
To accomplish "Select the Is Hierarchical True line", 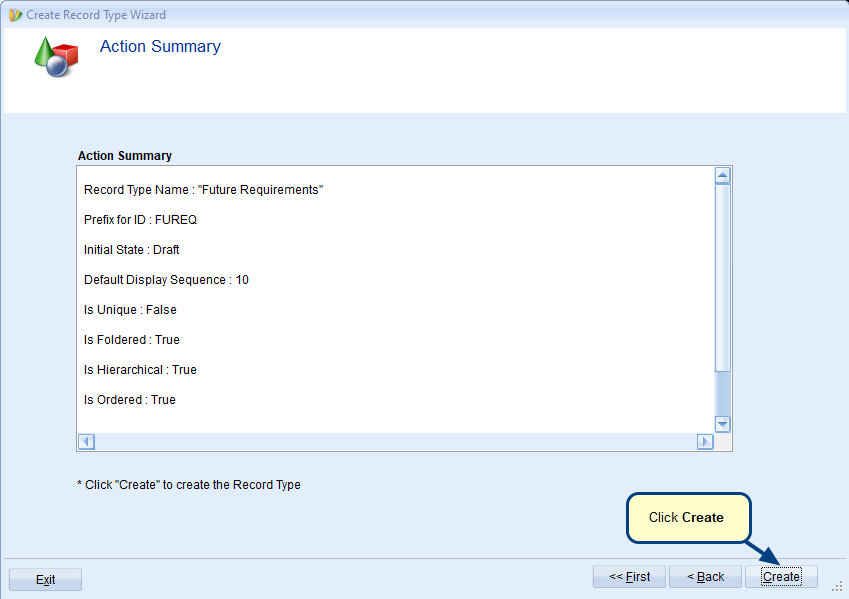I will pos(140,370).
